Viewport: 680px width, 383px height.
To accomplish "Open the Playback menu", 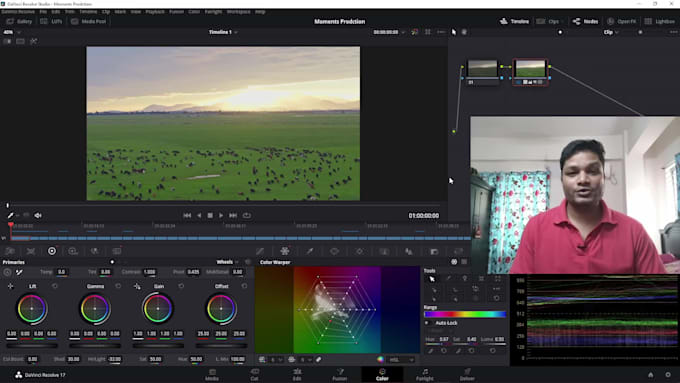I will click(155, 12).
